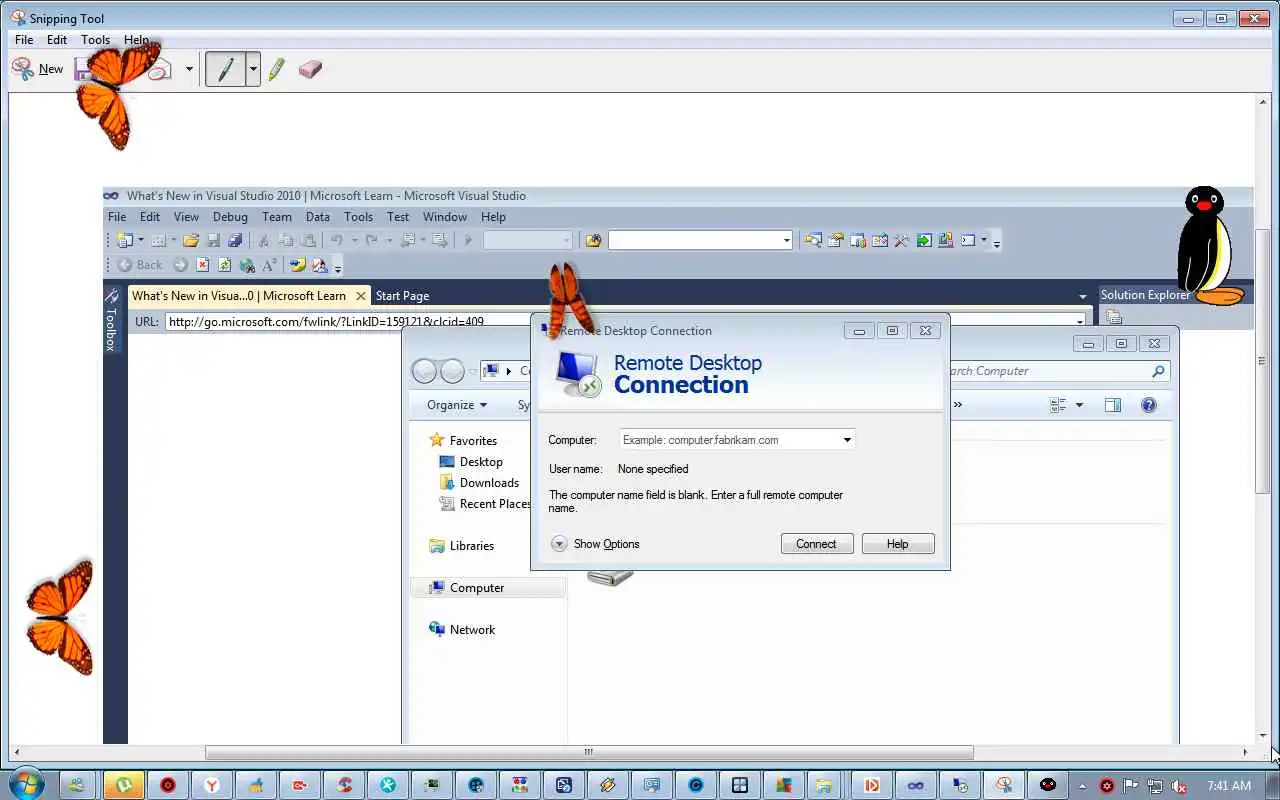
Task: Open the web toolbar overflow options arrow
Action: pyautogui.click(x=338, y=268)
